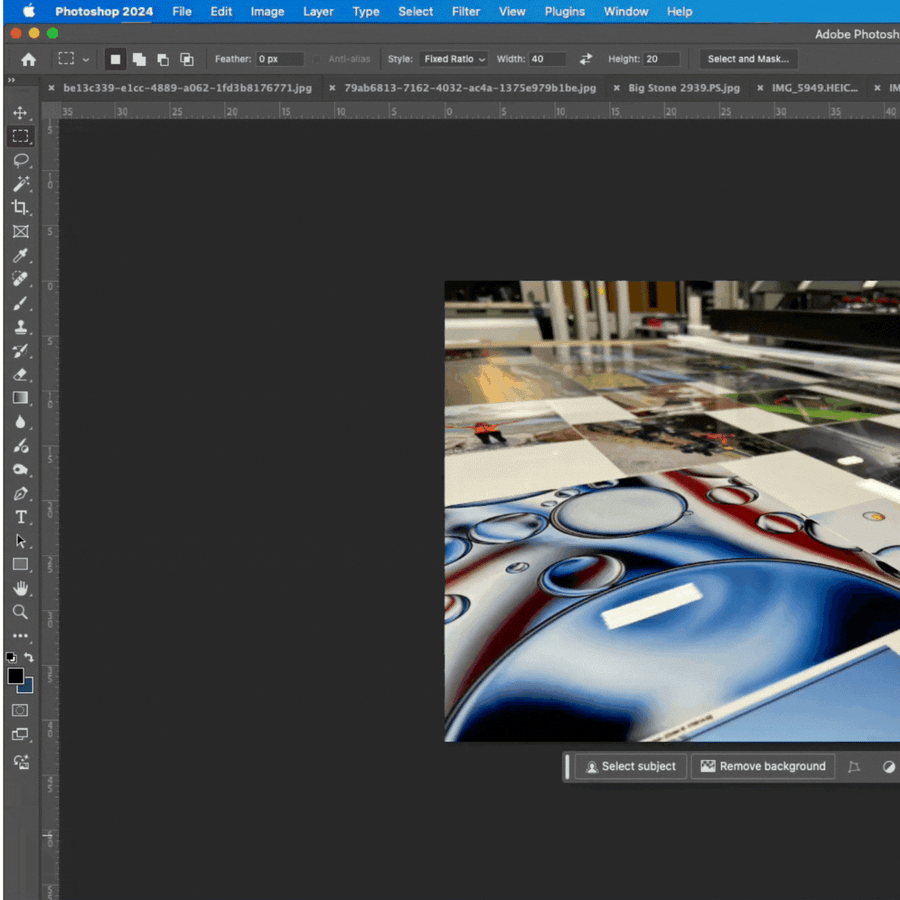Close the Big Stone 2939.PS.jpg tab
The image size is (900, 900).
click(616, 88)
